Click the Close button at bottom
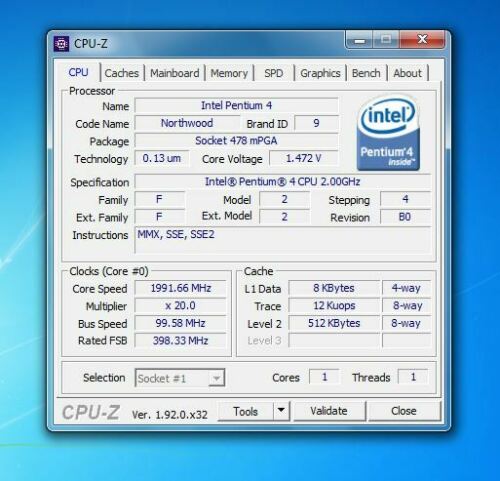The width and height of the screenshot is (500, 481). click(404, 411)
